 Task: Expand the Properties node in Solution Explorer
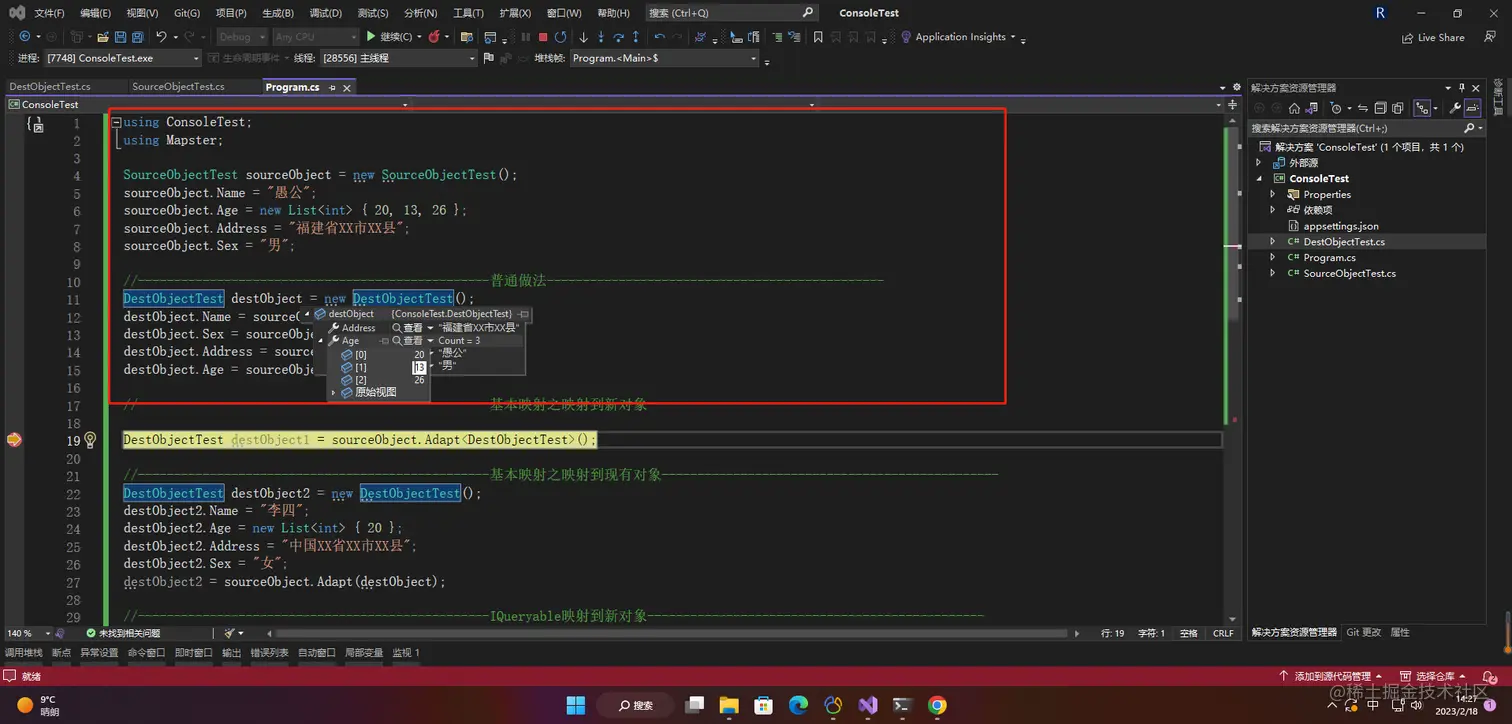[x=1273, y=194]
